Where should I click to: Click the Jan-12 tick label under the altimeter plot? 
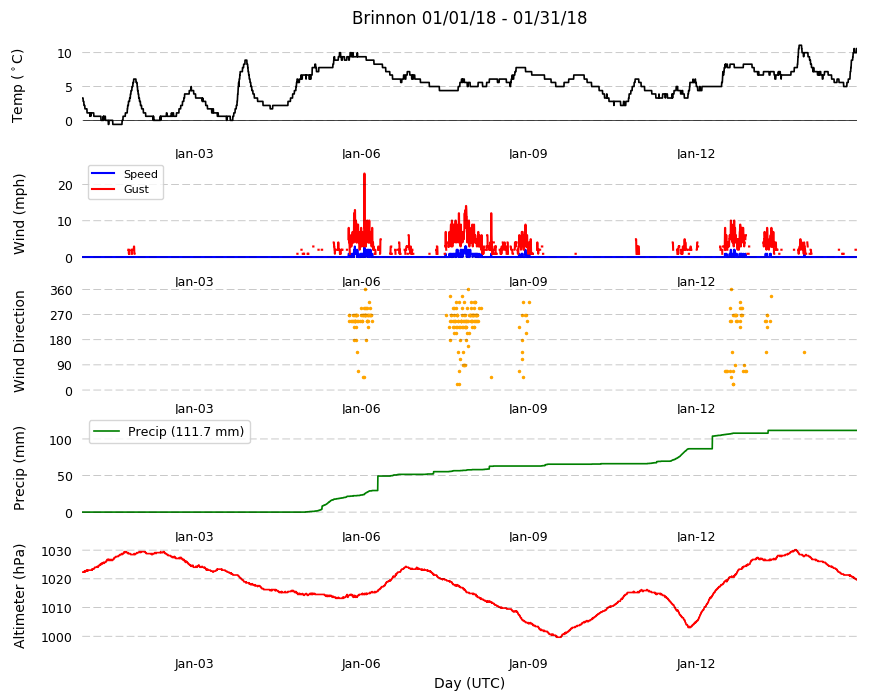(696, 663)
